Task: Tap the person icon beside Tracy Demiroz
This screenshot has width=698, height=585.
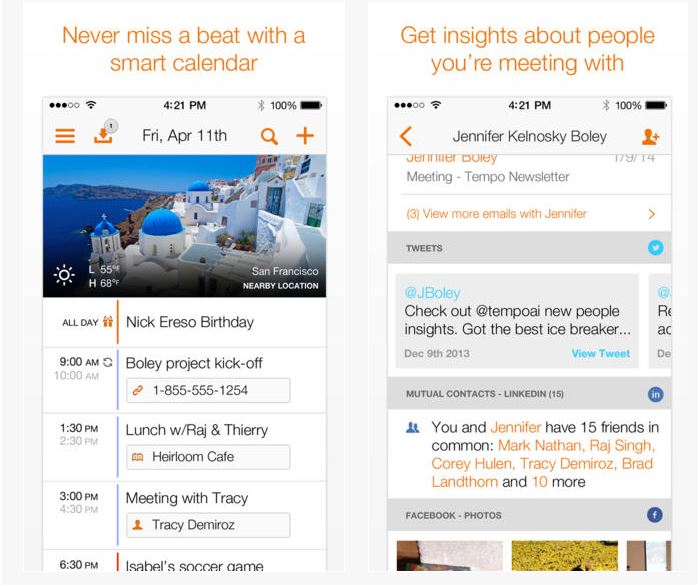Action: tap(138, 525)
